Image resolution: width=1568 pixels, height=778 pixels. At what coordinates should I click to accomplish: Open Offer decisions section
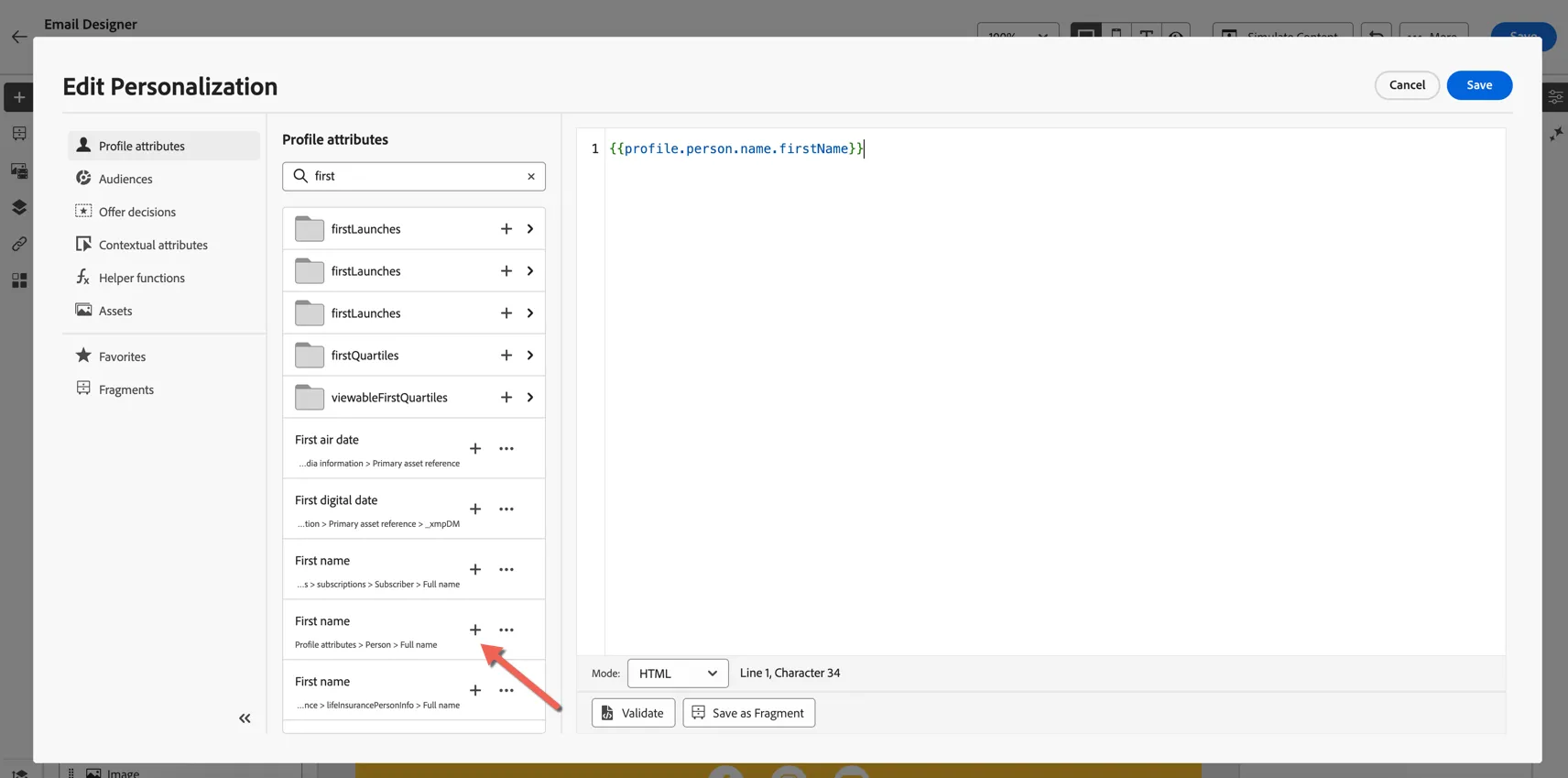point(164,212)
